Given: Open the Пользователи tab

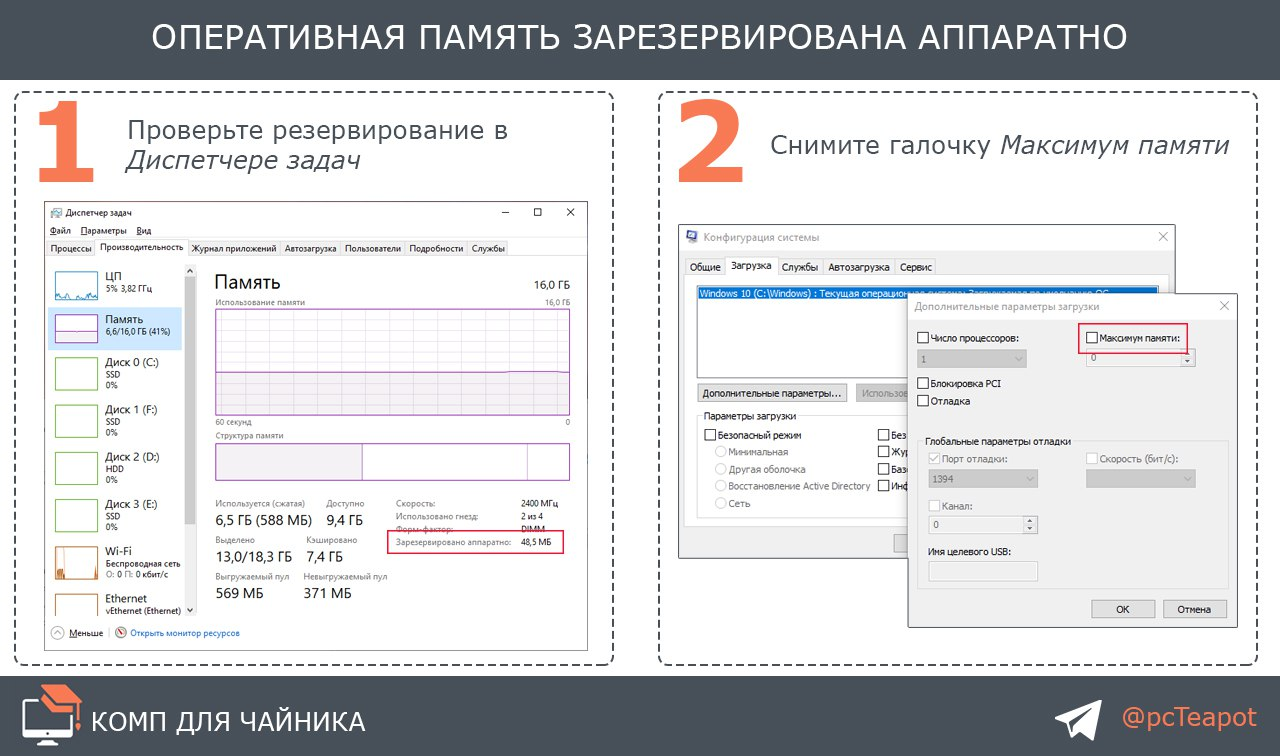Looking at the screenshot, I should tap(373, 248).
